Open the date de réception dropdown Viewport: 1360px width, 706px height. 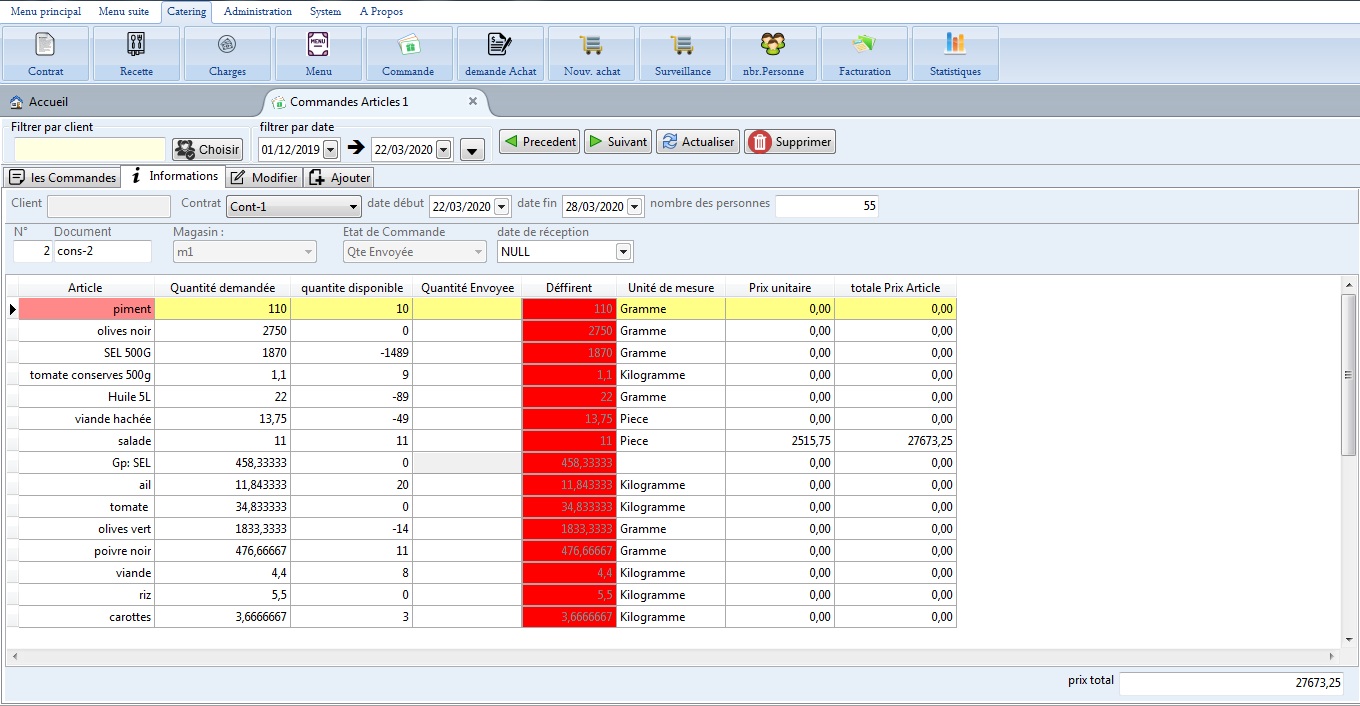pos(624,252)
